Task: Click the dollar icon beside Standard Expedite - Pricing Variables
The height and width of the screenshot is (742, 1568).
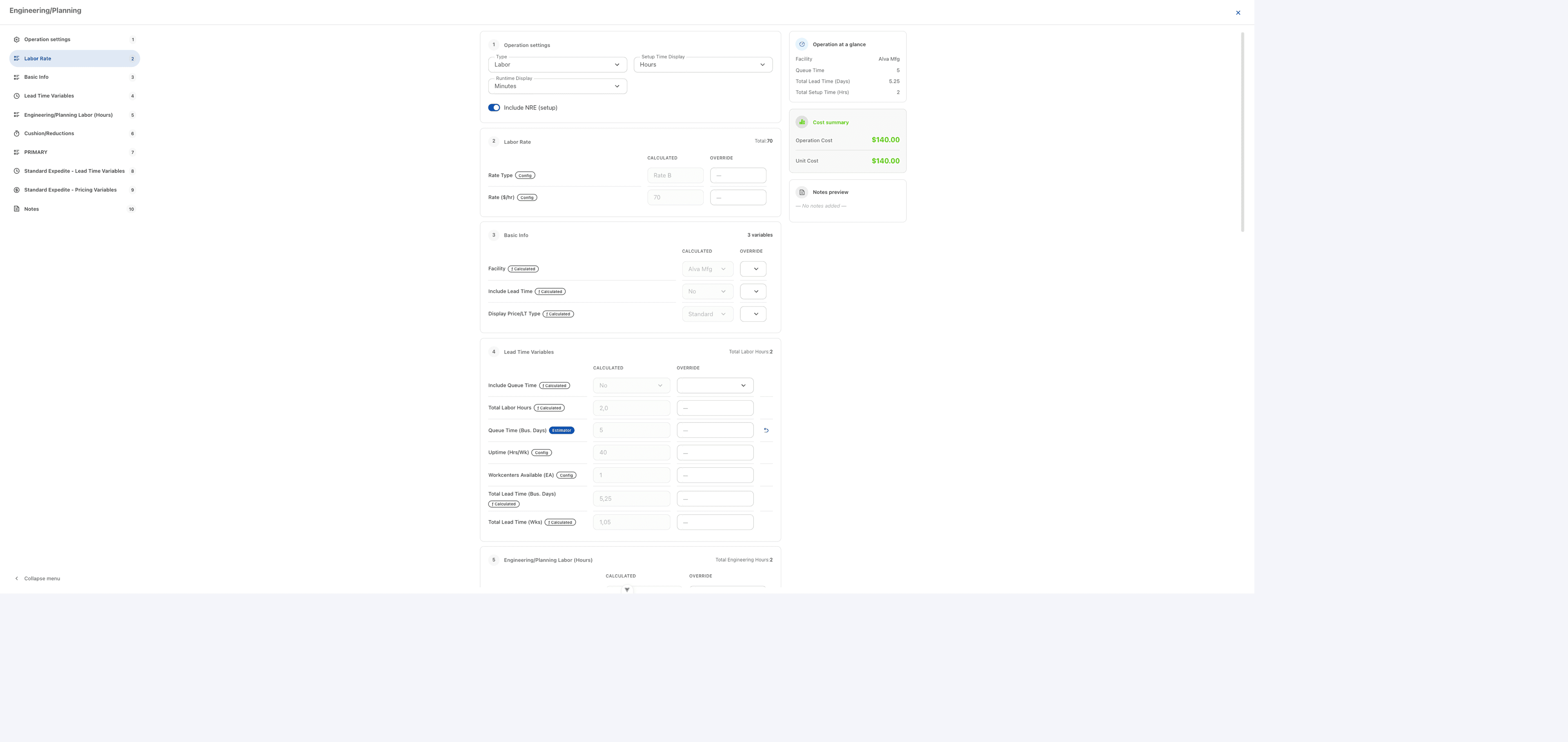Action: pyautogui.click(x=16, y=190)
